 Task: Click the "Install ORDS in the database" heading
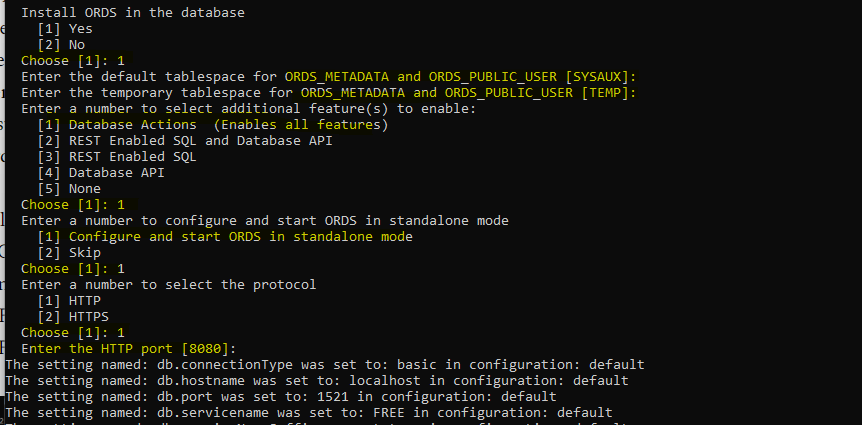point(133,13)
